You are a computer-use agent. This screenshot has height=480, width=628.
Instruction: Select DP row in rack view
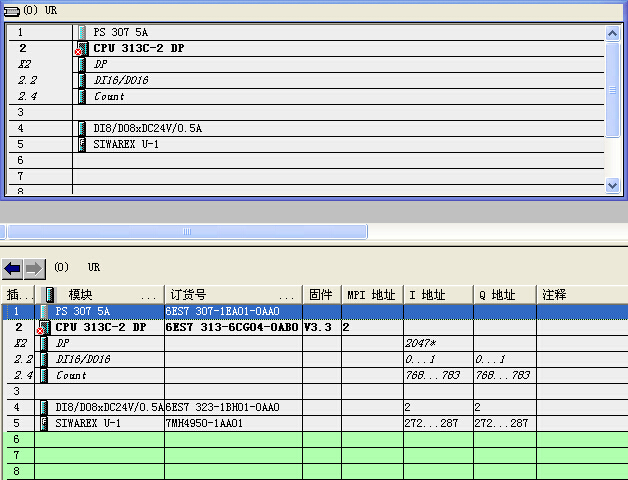pyautogui.click(x=306, y=64)
